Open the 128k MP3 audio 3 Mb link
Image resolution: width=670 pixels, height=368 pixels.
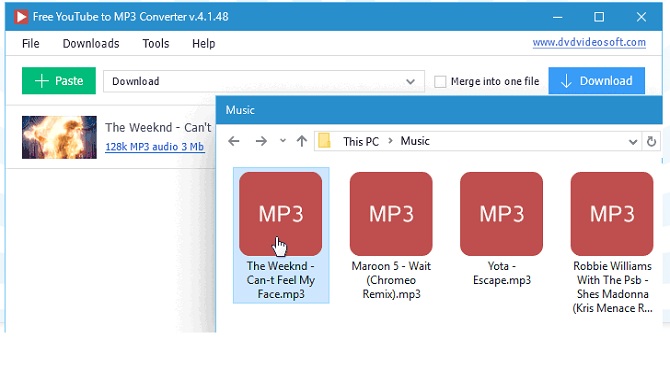[x=155, y=147]
